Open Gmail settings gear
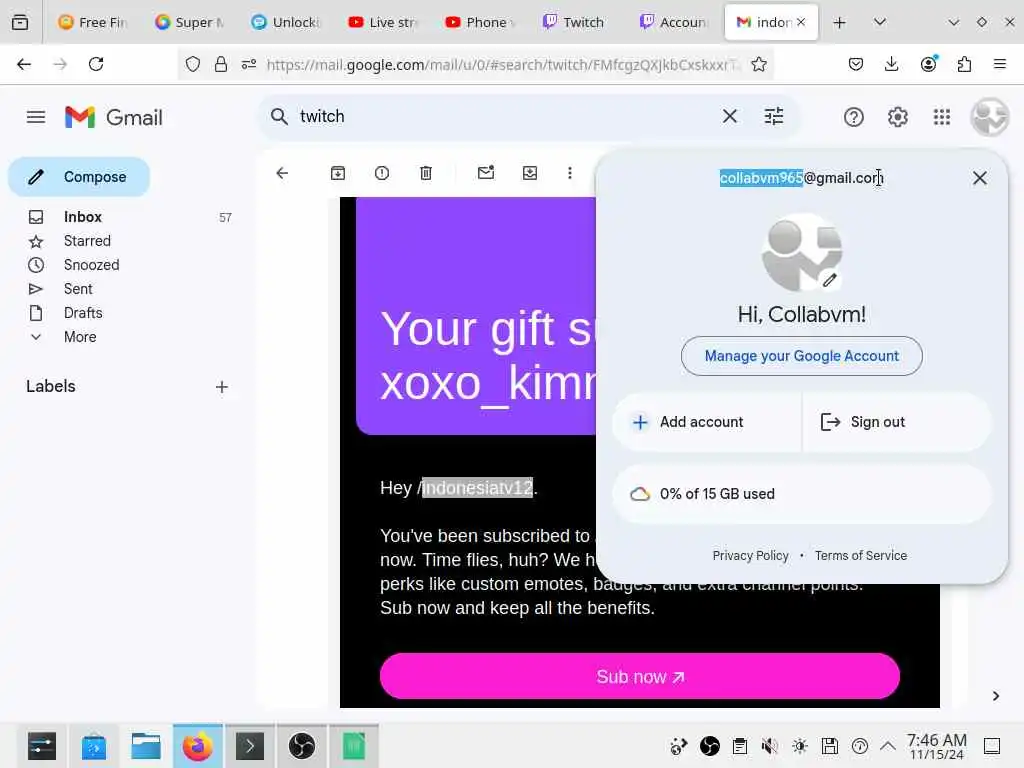 (897, 117)
